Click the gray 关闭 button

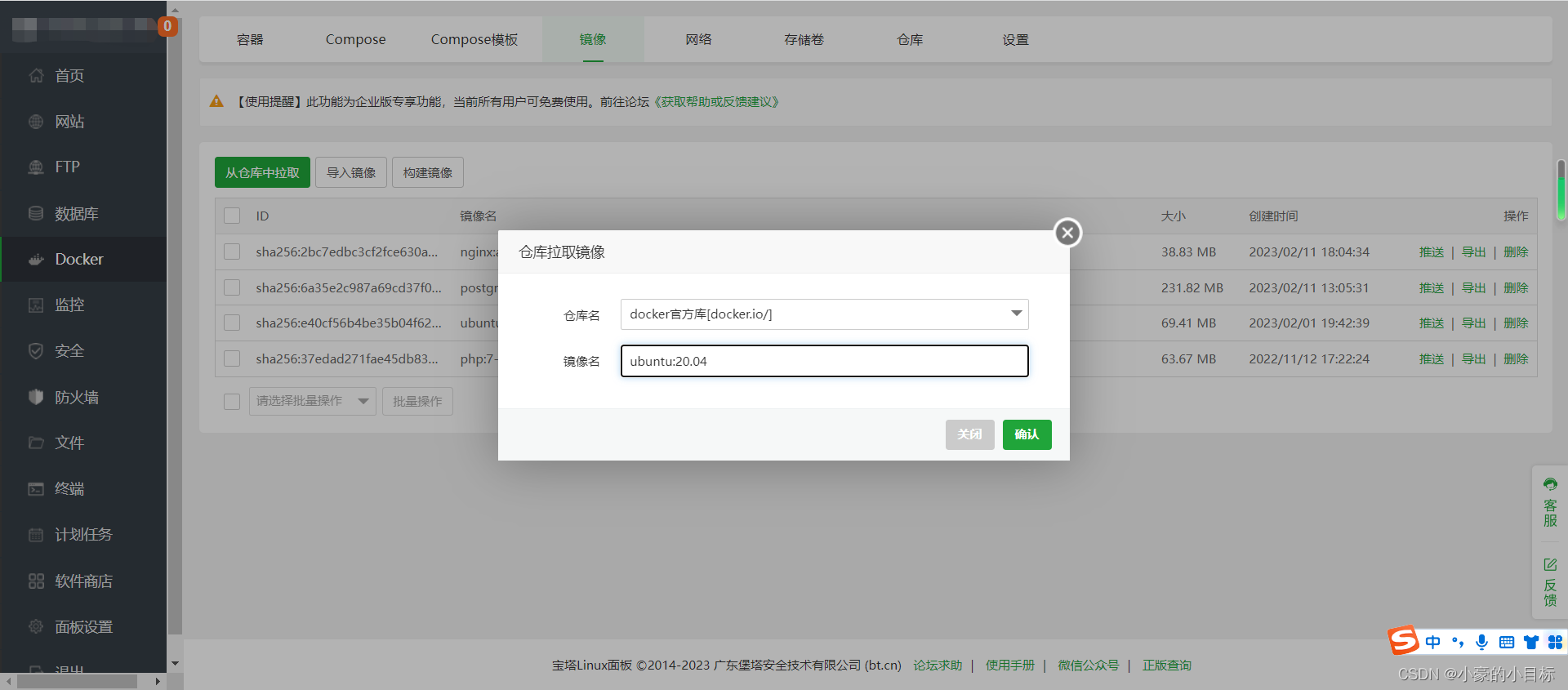pyautogui.click(x=969, y=434)
